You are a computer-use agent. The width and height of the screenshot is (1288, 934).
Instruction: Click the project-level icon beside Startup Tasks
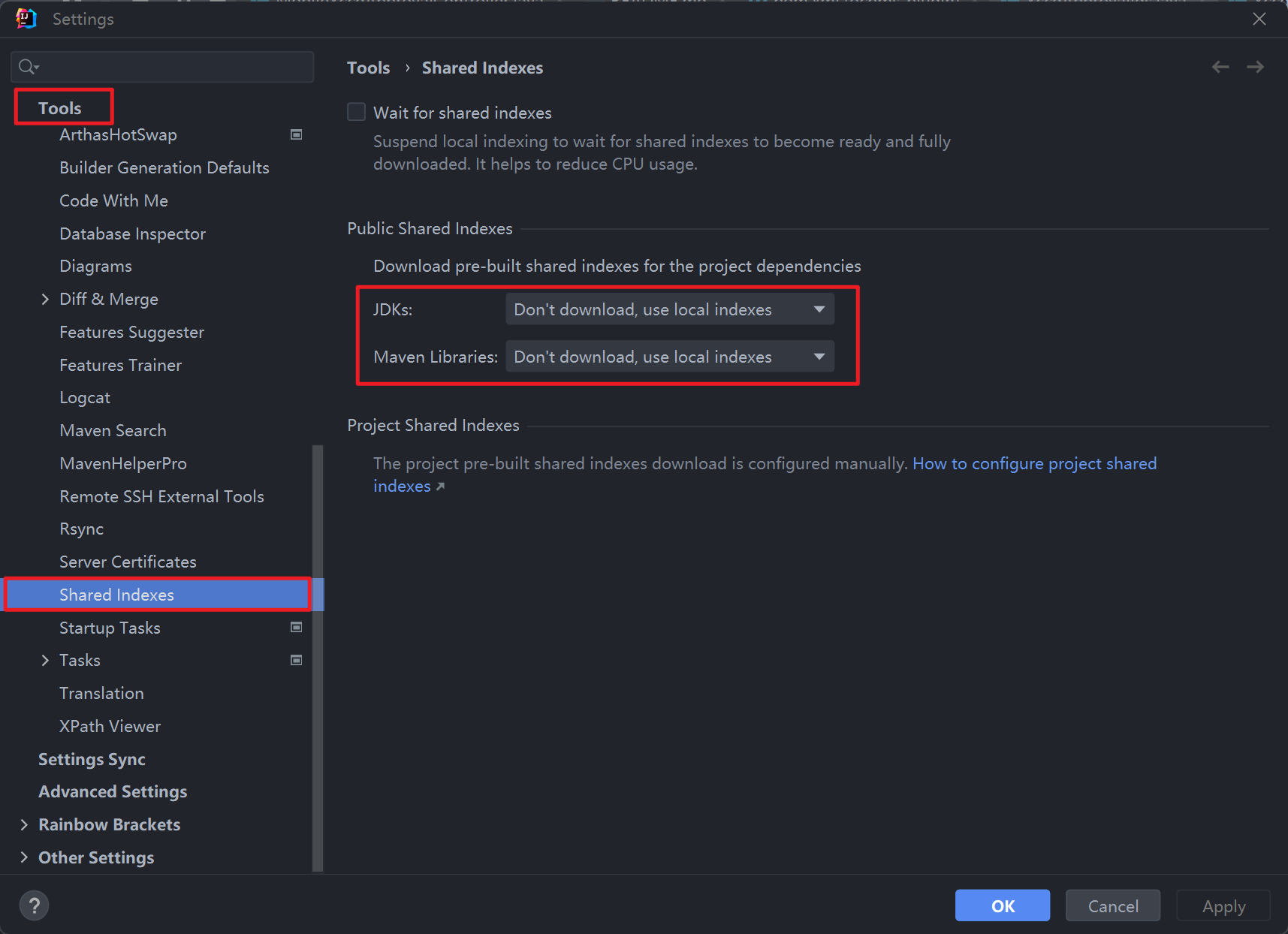[296, 627]
